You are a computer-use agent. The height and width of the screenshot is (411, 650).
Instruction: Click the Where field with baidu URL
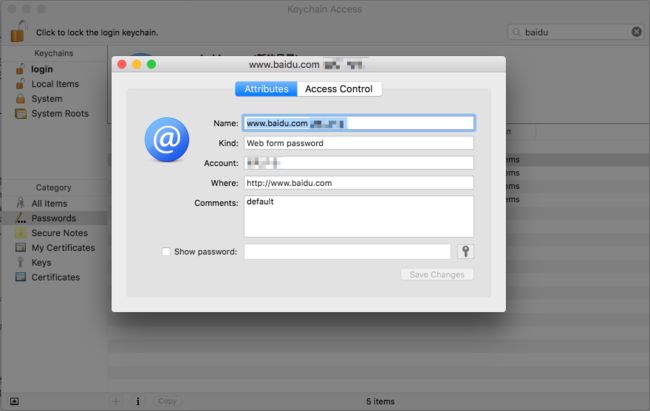pos(359,183)
